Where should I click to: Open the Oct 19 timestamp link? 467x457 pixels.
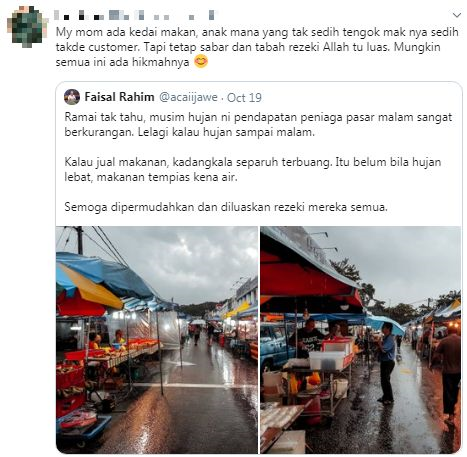coord(244,98)
